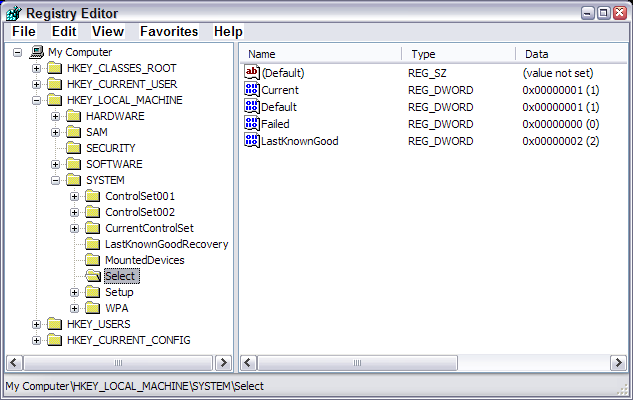The image size is (633, 400).
Task: Click the SOFTWARE folder icon
Action: coord(73,164)
